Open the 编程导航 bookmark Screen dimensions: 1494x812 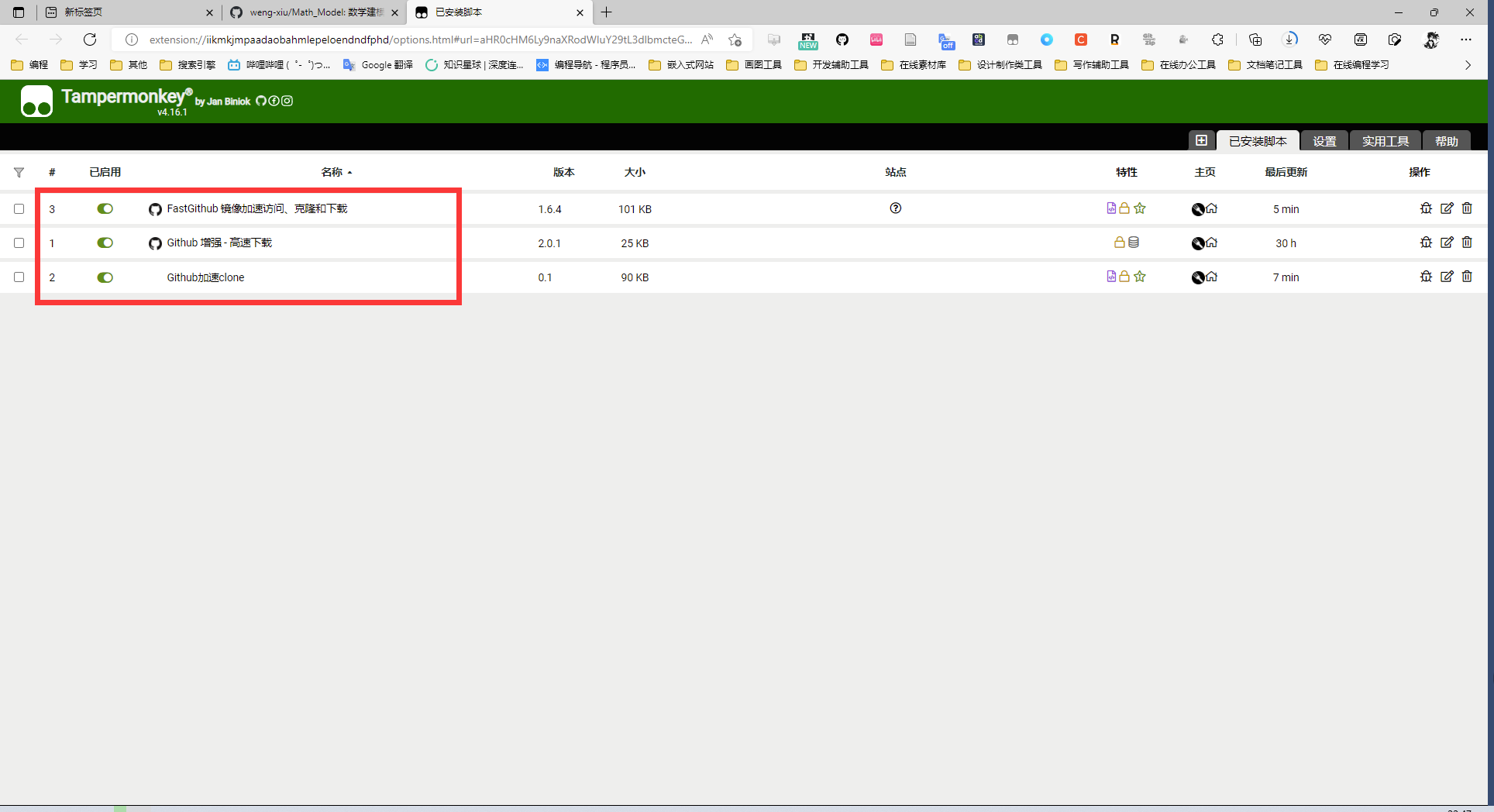pyautogui.click(x=586, y=65)
